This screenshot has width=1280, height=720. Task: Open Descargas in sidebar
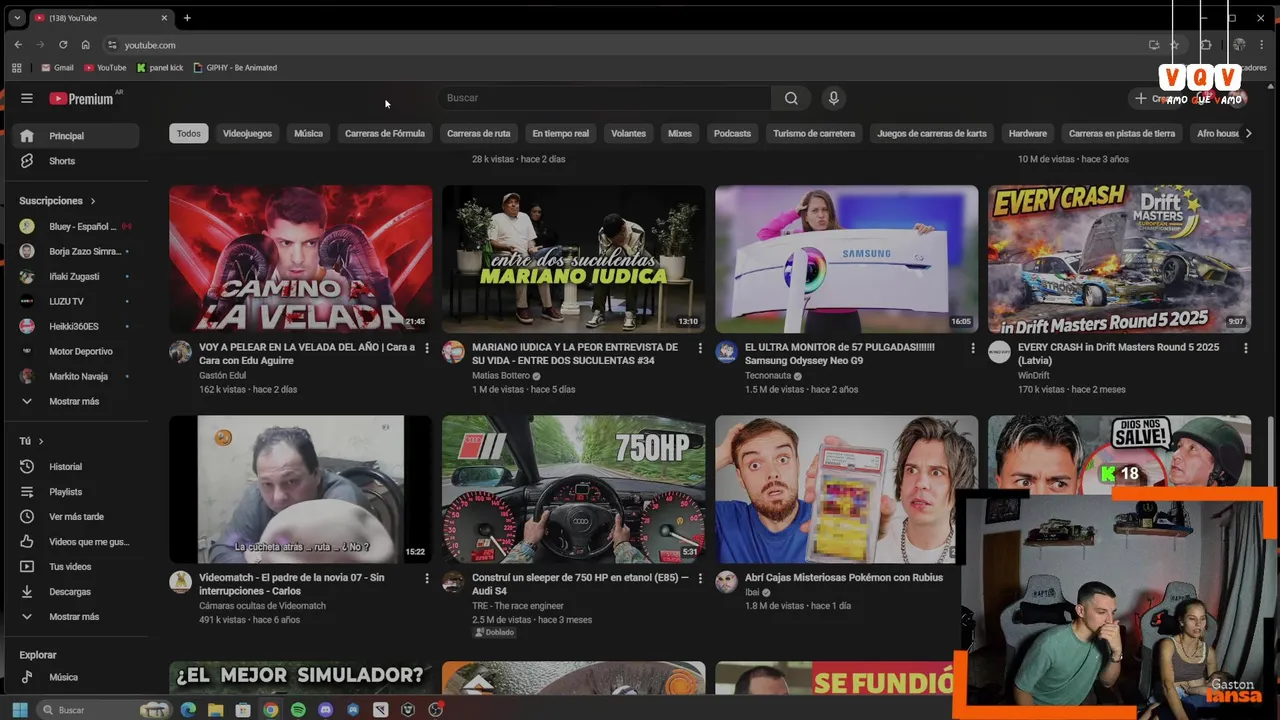point(73,592)
